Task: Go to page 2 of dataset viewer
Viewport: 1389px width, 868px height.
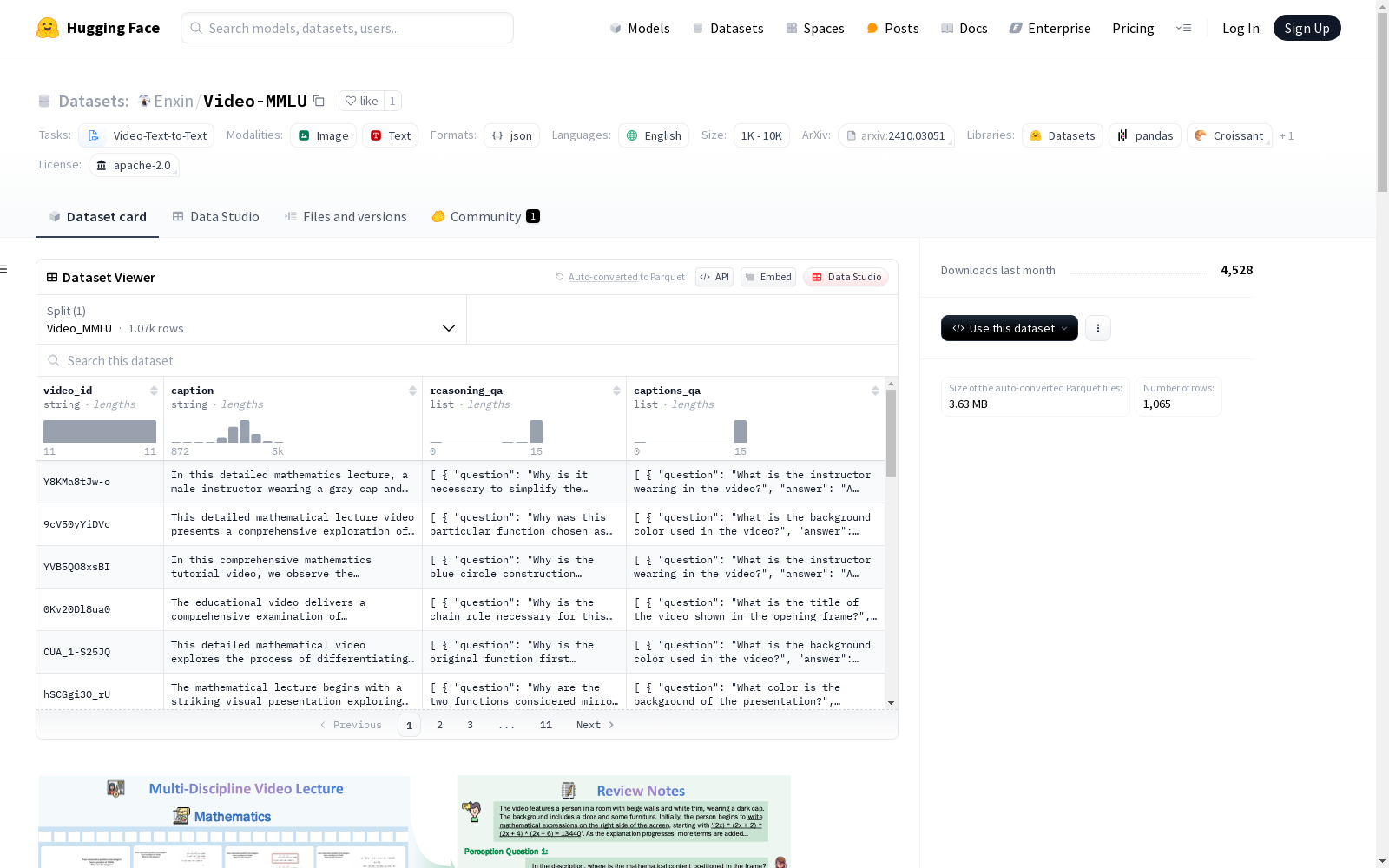Action: click(x=440, y=725)
